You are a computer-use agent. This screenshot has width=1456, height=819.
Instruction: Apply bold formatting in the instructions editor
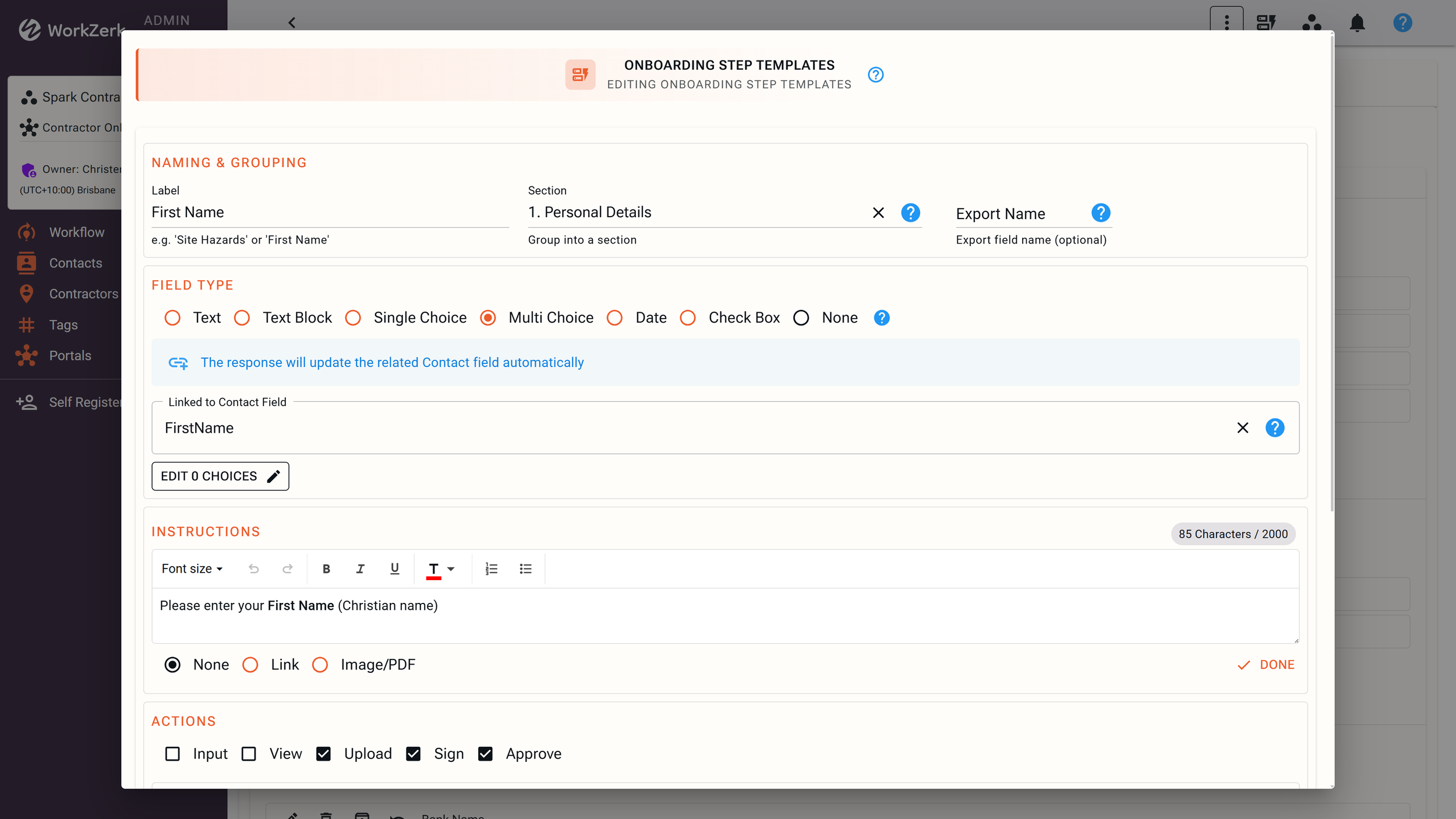(x=327, y=569)
